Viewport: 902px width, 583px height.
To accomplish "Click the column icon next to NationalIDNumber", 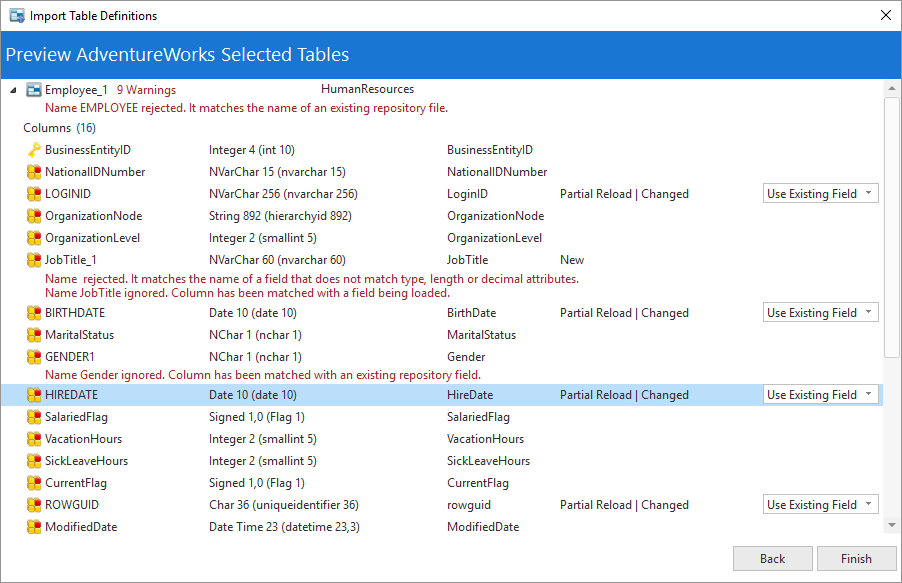I will pos(34,172).
